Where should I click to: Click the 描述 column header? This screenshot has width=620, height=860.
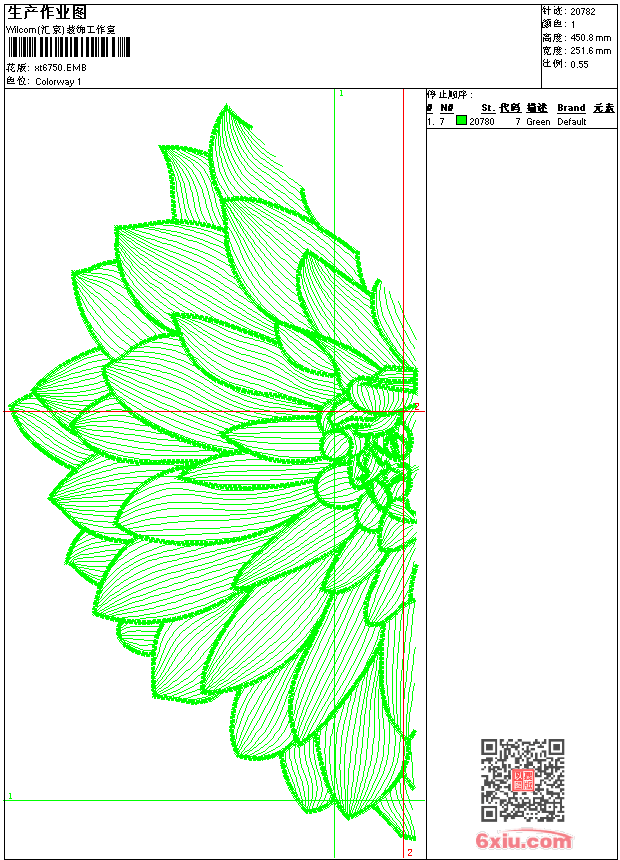537,108
